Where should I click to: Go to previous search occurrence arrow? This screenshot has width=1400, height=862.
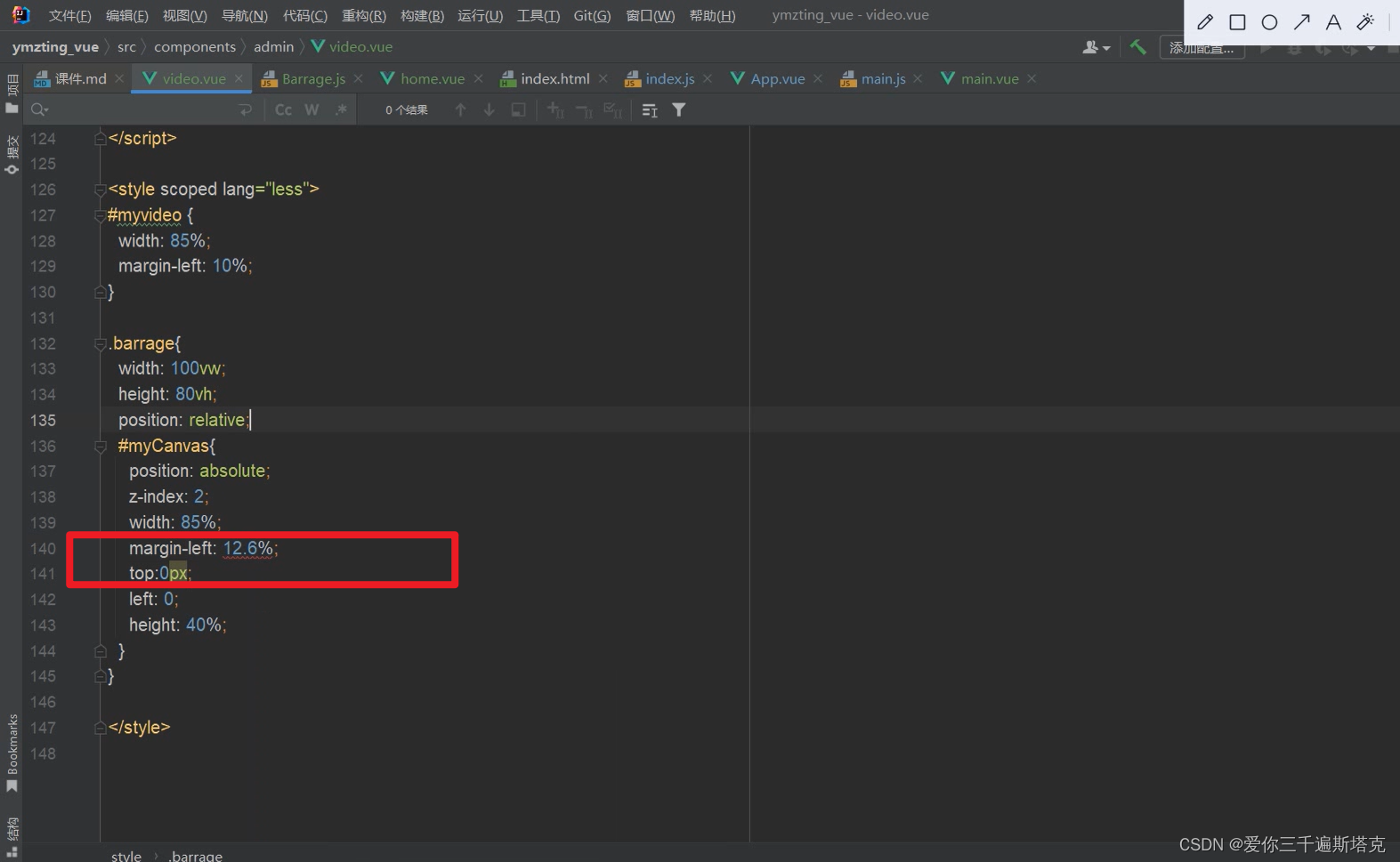coord(460,109)
